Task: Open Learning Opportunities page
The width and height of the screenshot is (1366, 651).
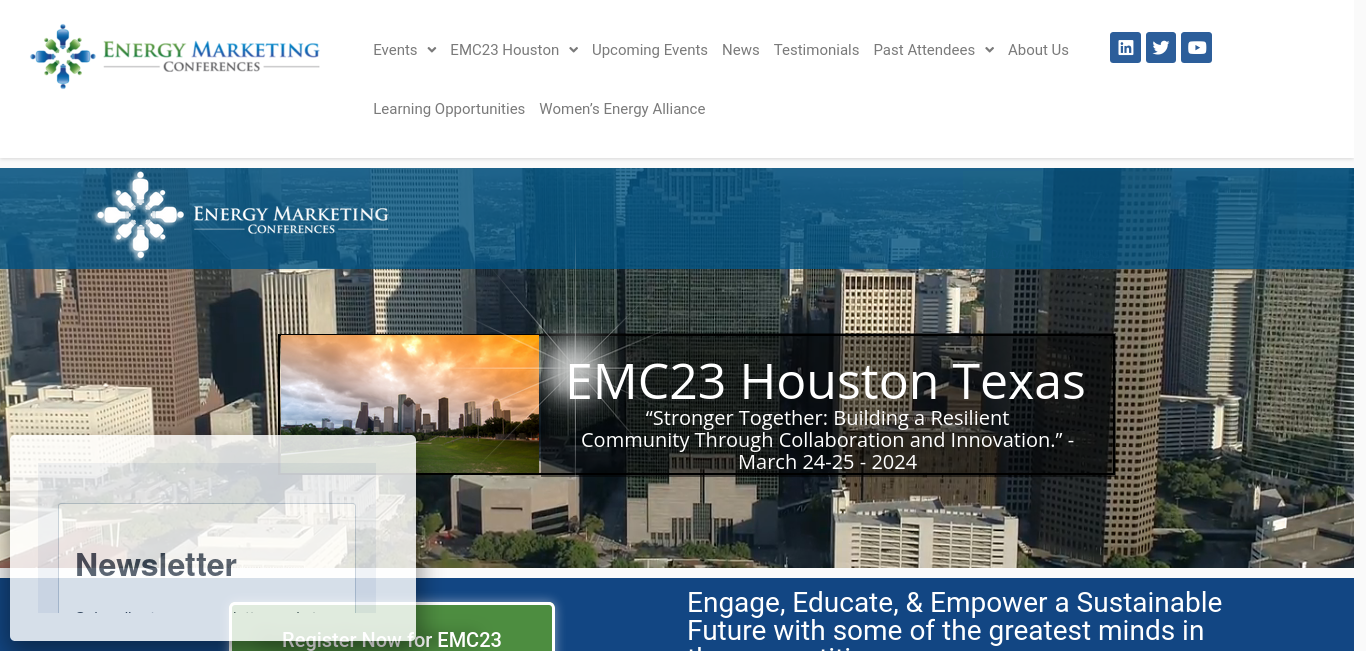Action: pyautogui.click(x=449, y=109)
